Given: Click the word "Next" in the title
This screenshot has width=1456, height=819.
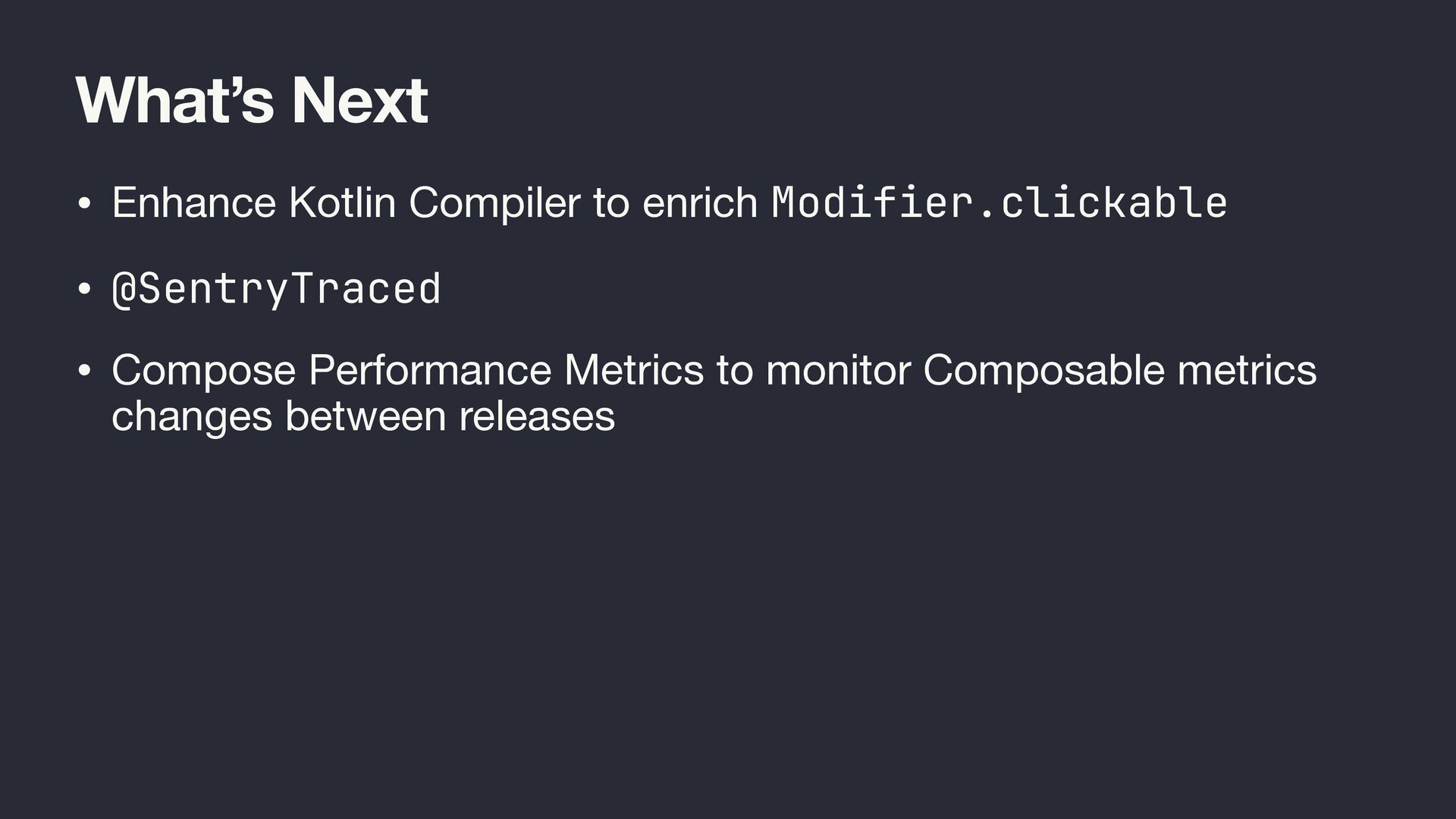Looking at the screenshot, I should tap(359, 100).
